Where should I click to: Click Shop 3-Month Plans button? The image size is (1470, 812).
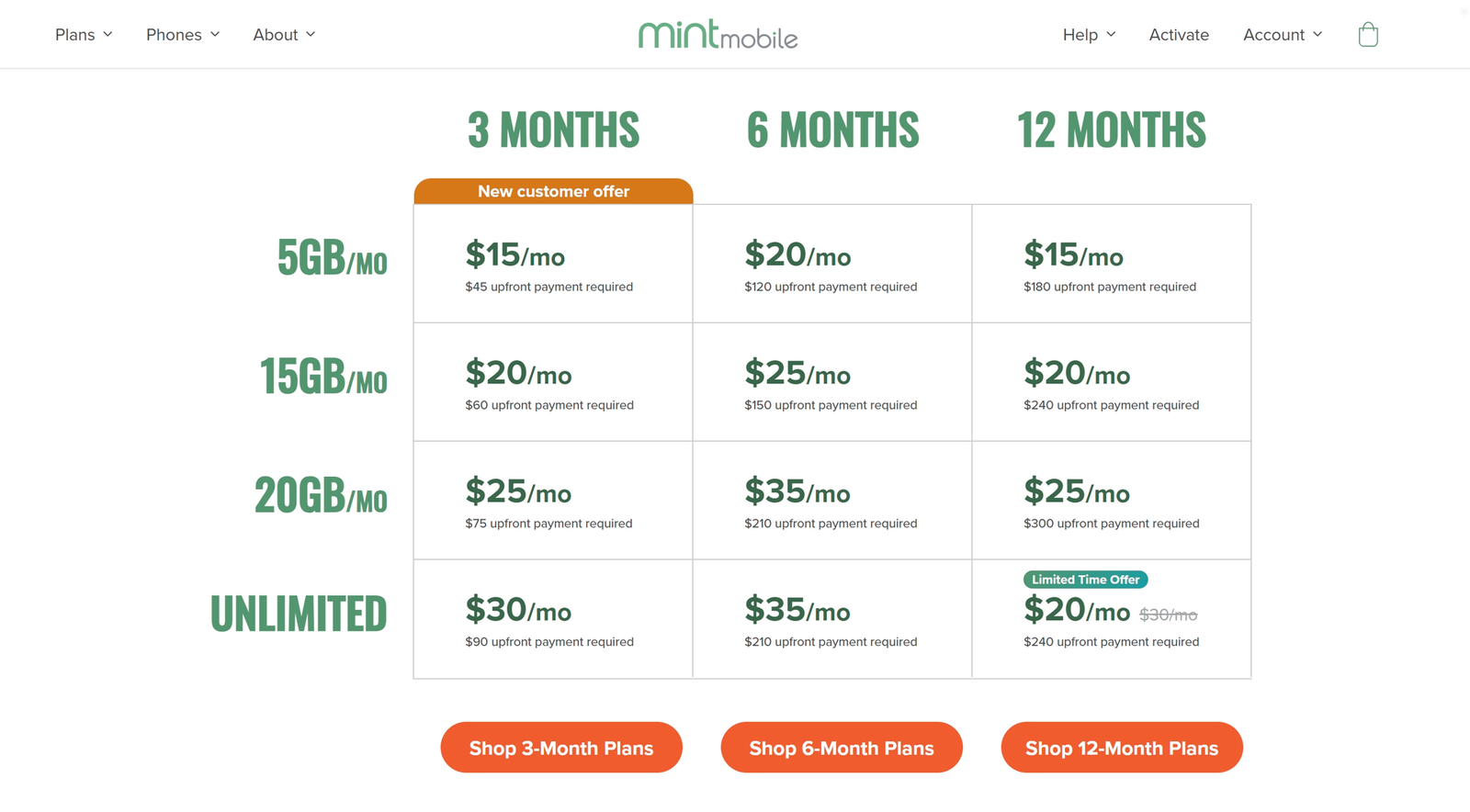[561, 748]
